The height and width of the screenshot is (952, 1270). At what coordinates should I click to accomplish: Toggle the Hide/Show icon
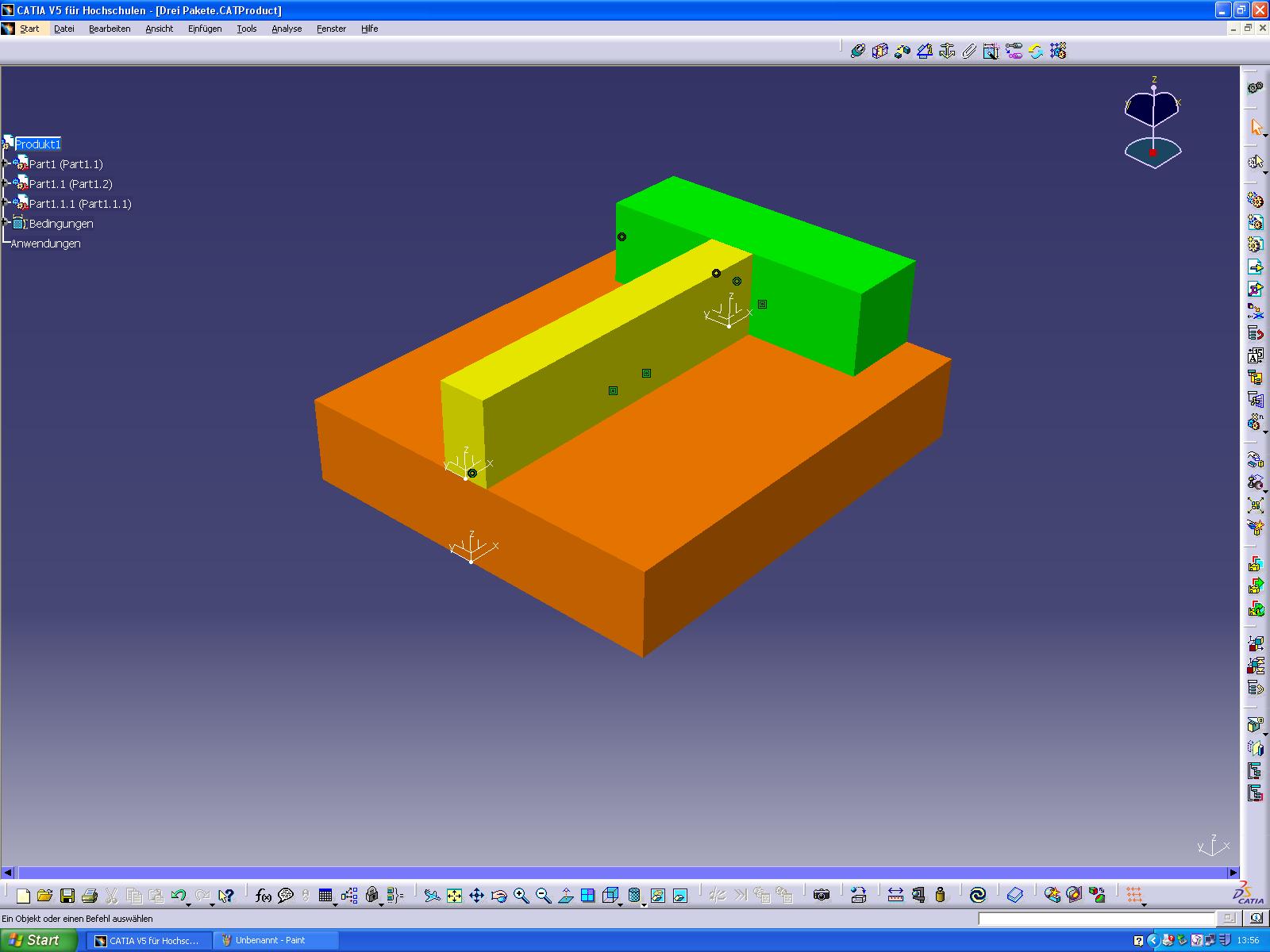click(657, 896)
